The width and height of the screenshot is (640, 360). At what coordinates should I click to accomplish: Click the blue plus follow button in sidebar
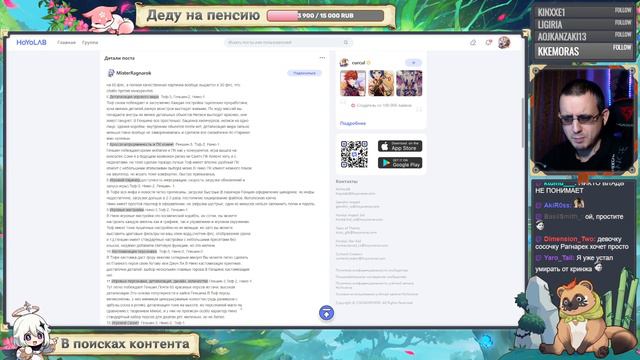pos(413,63)
